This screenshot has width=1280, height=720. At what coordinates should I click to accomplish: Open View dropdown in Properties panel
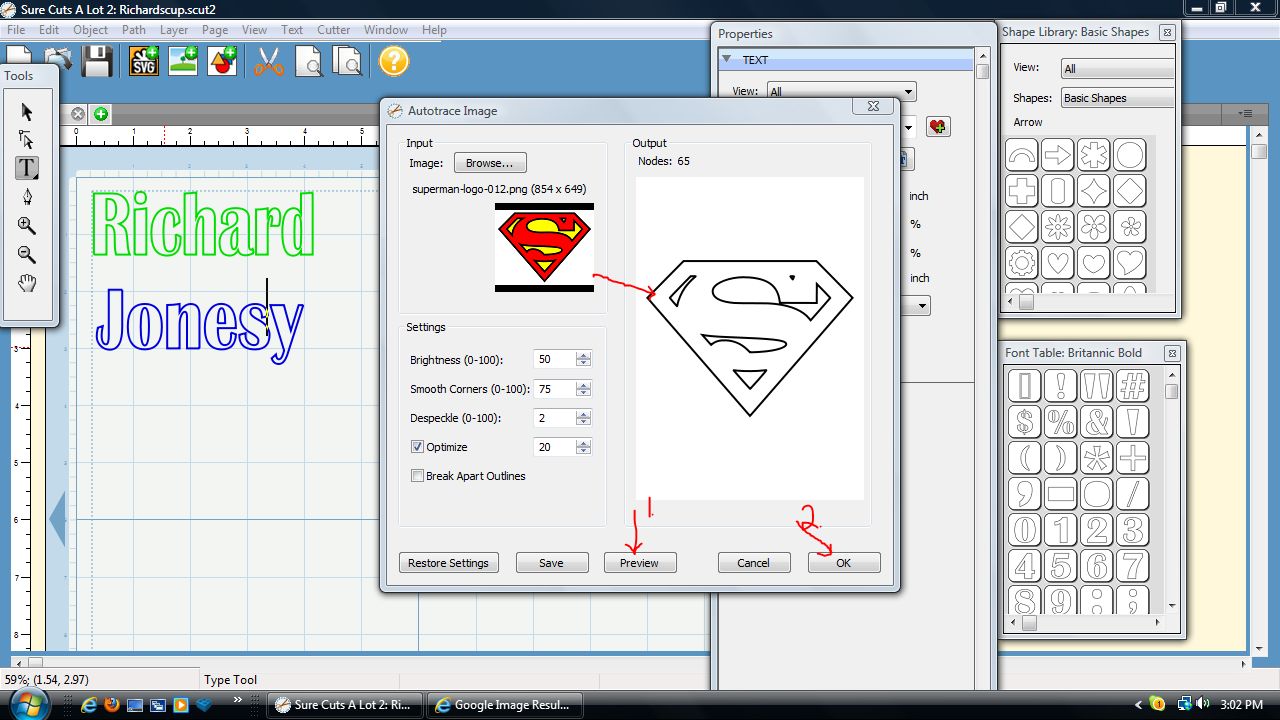tap(840, 91)
